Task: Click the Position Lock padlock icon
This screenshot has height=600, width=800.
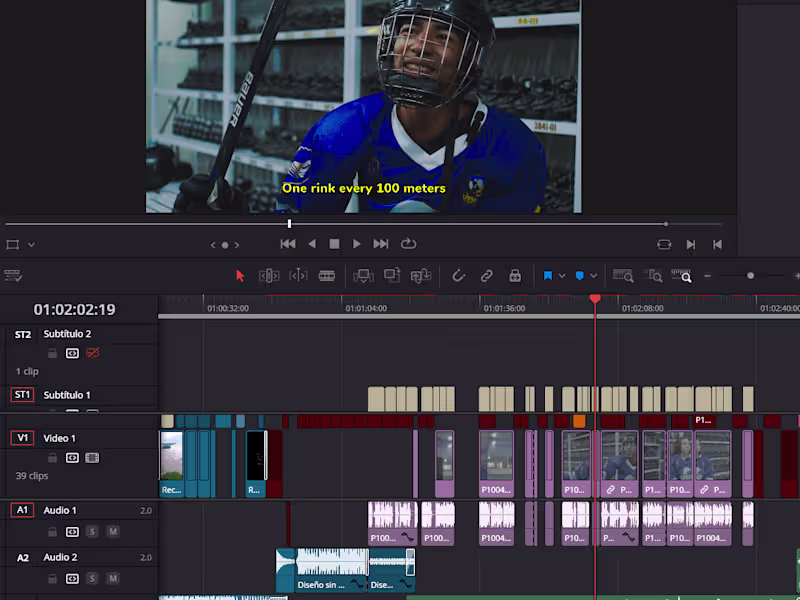Action: (515, 276)
